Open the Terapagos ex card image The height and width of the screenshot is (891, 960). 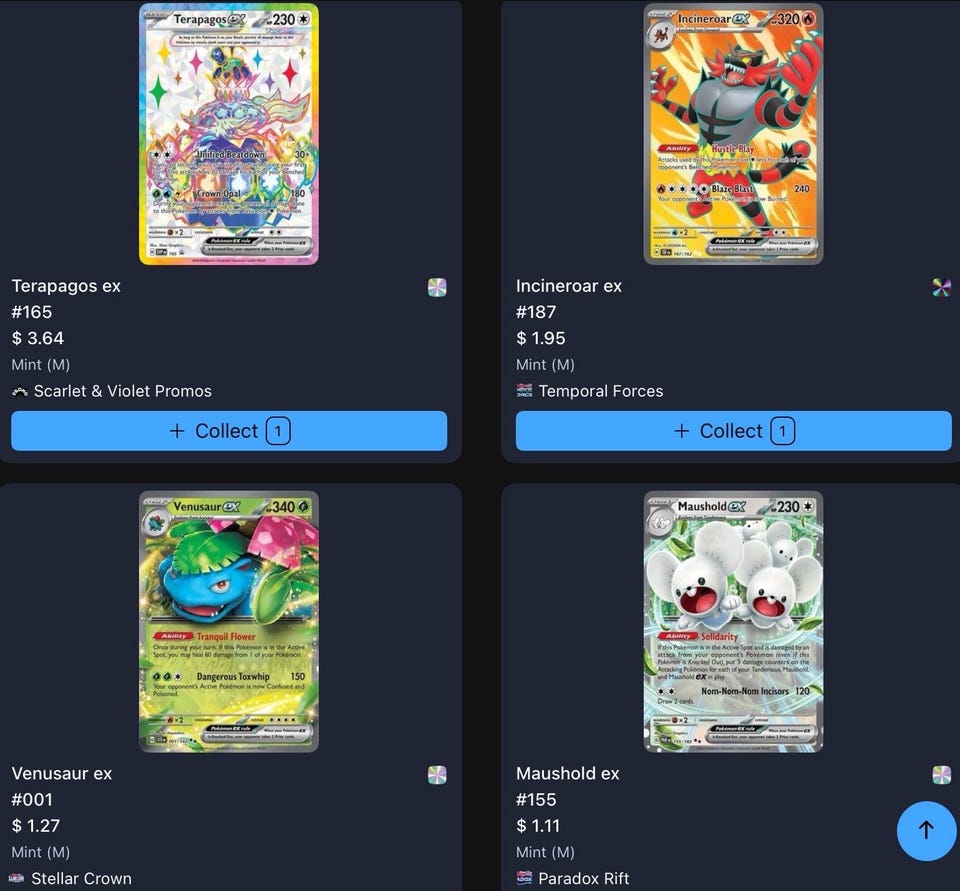coord(229,134)
